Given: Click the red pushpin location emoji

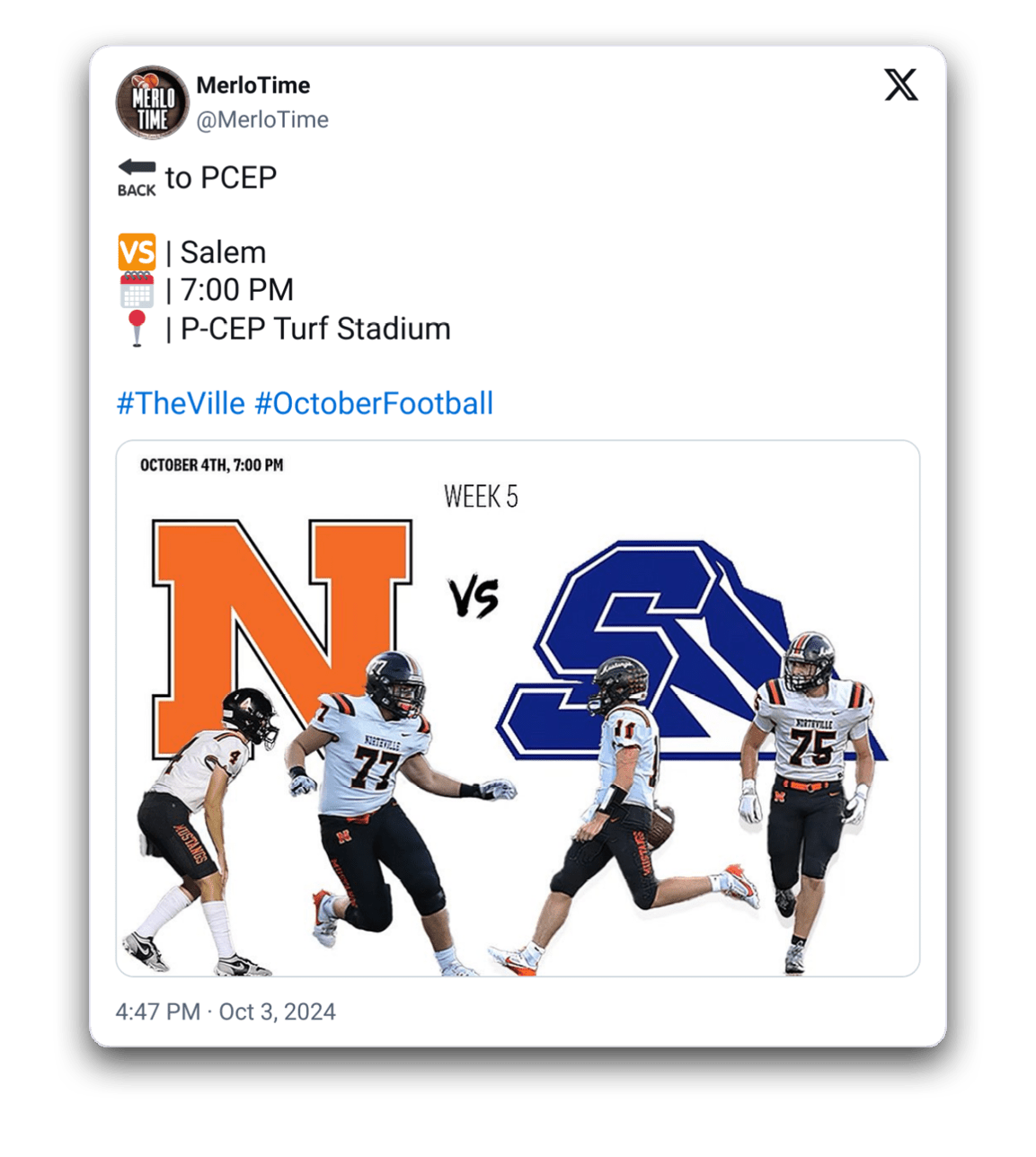Looking at the screenshot, I should pos(137,328).
